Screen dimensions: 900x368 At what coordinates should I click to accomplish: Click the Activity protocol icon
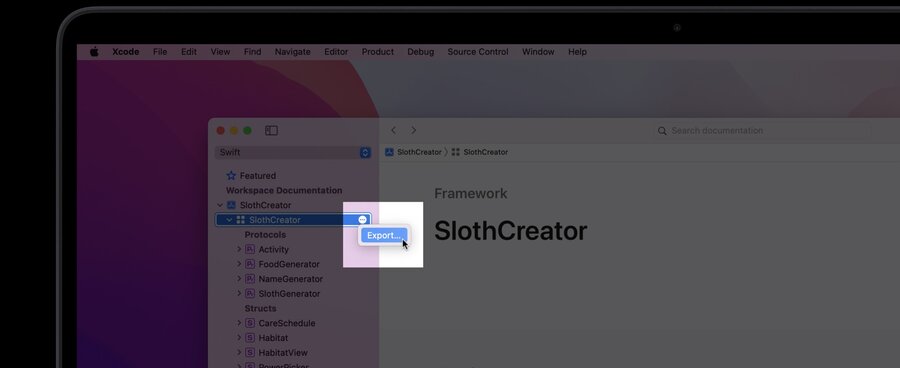pyautogui.click(x=250, y=249)
